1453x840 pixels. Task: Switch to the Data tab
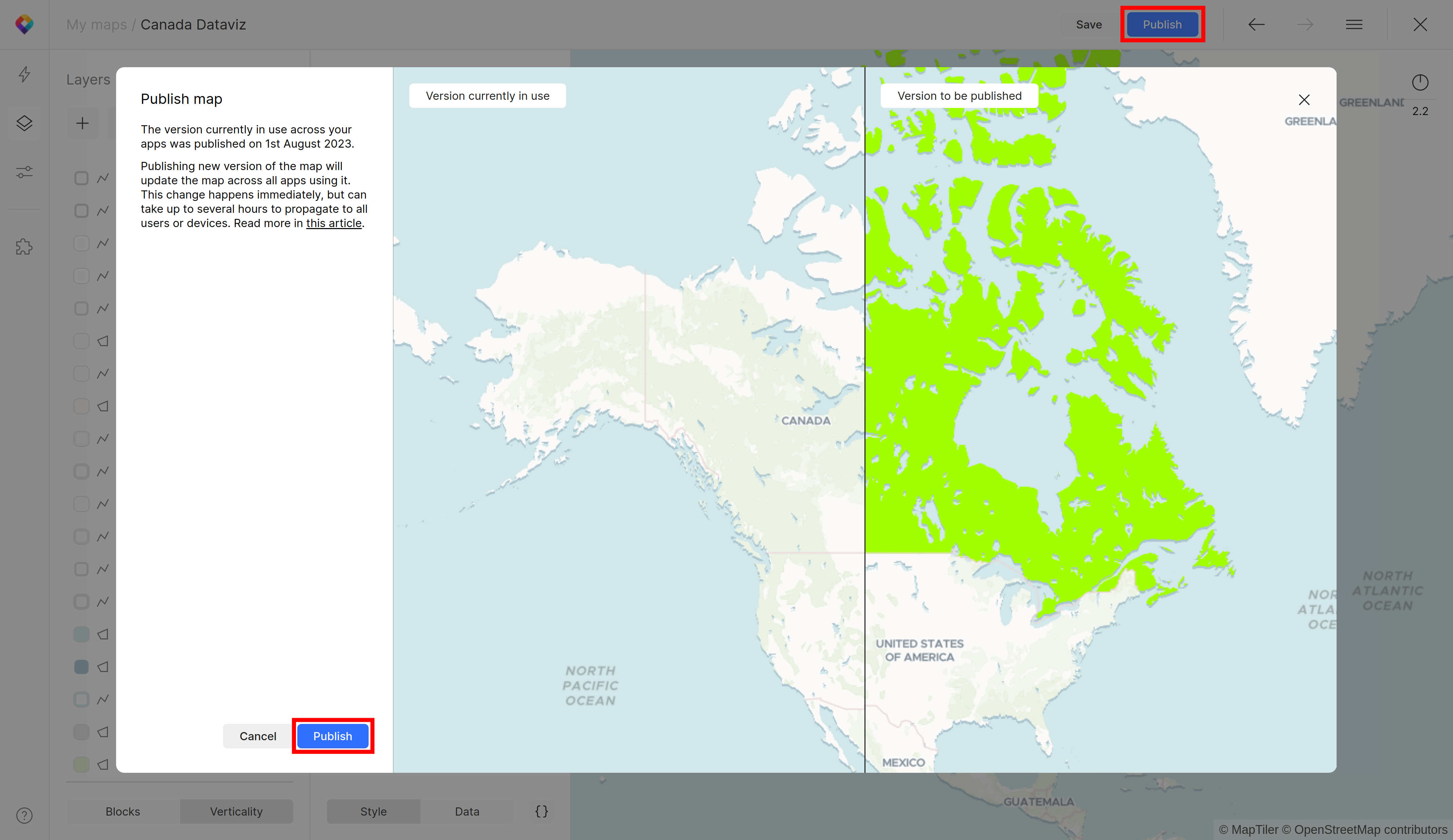point(466,811)
